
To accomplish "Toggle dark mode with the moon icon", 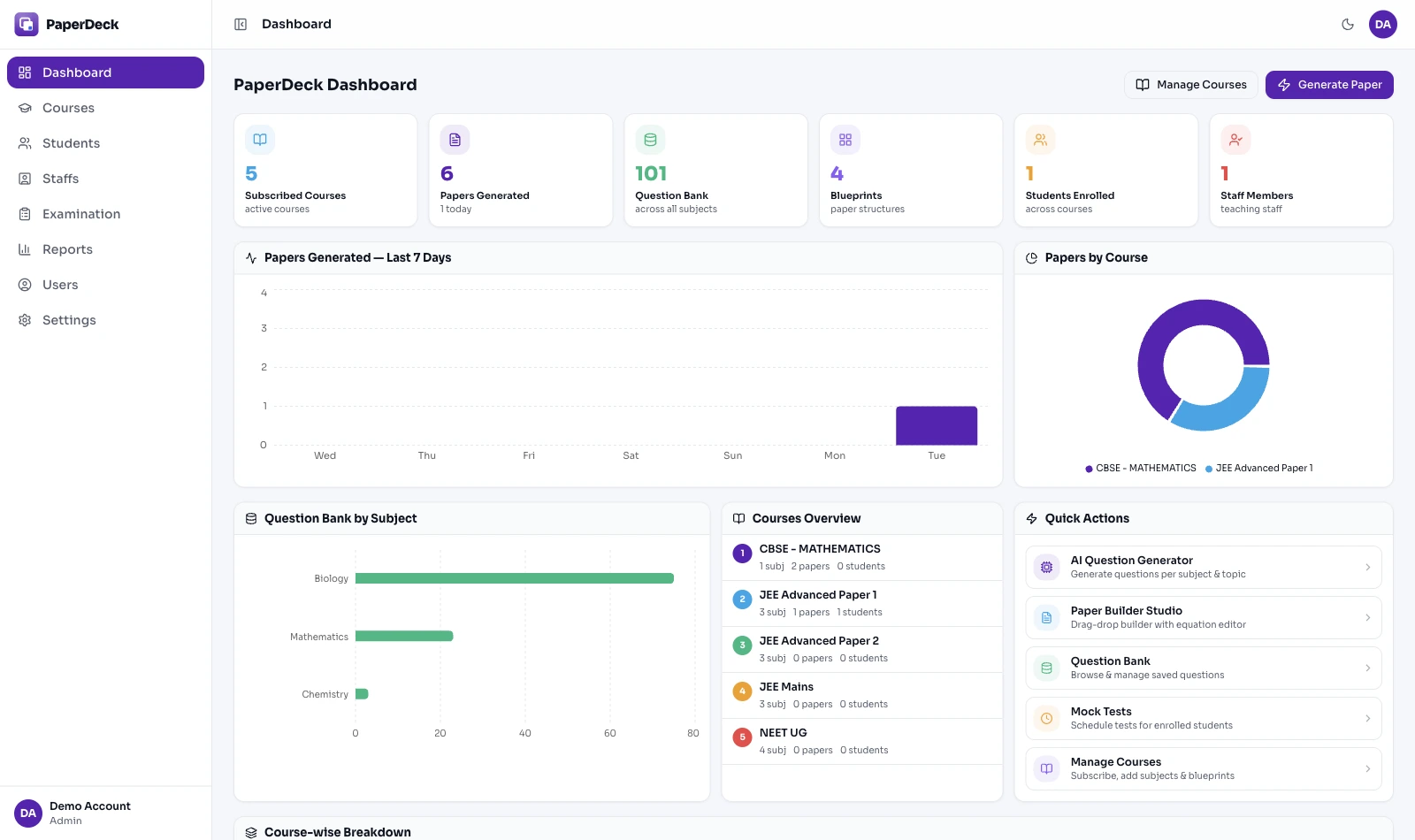I will [1348, 24].
